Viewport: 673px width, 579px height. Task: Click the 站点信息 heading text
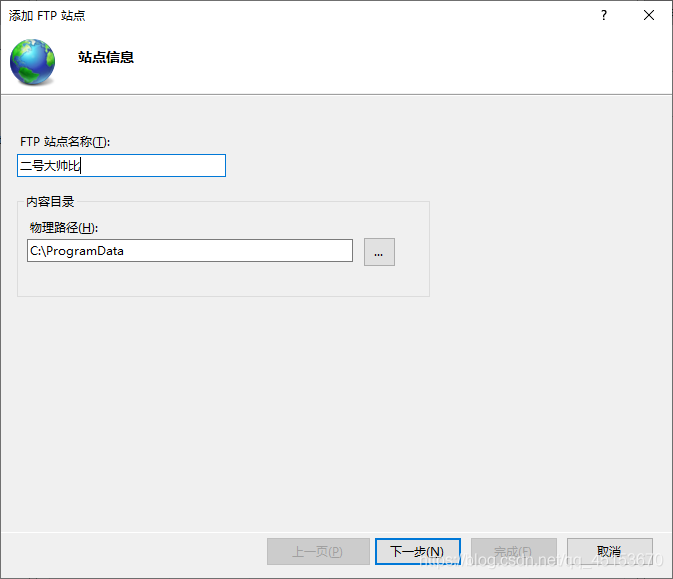(106, 57)
